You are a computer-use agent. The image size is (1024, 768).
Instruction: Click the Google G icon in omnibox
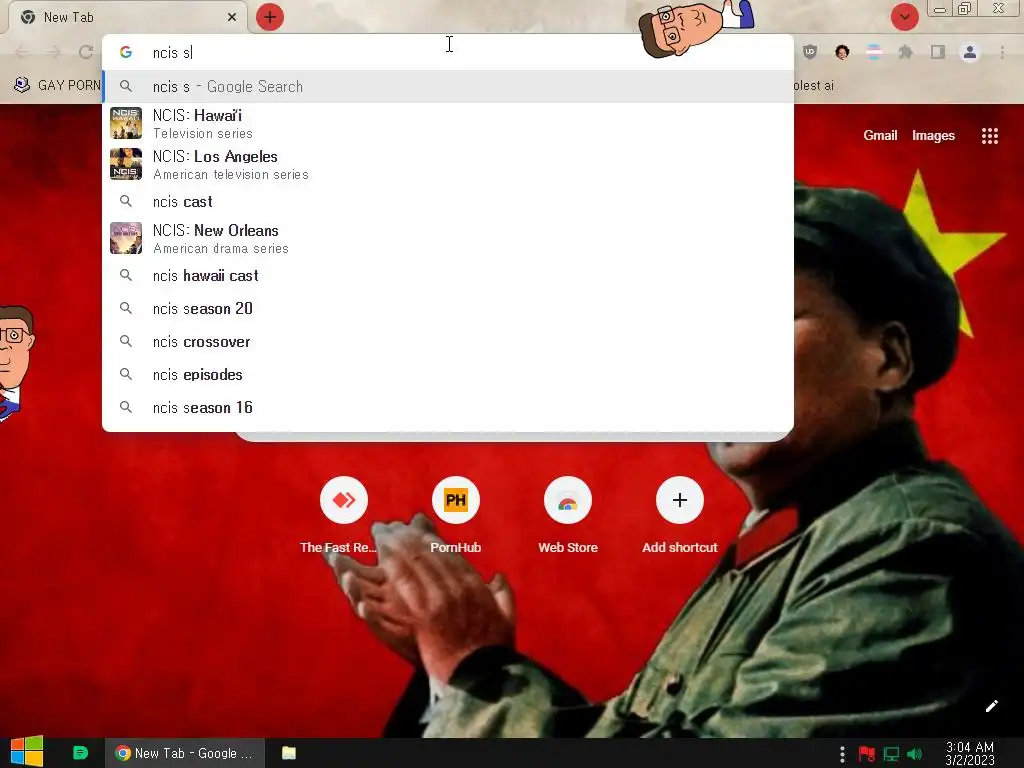pos(126,52)
